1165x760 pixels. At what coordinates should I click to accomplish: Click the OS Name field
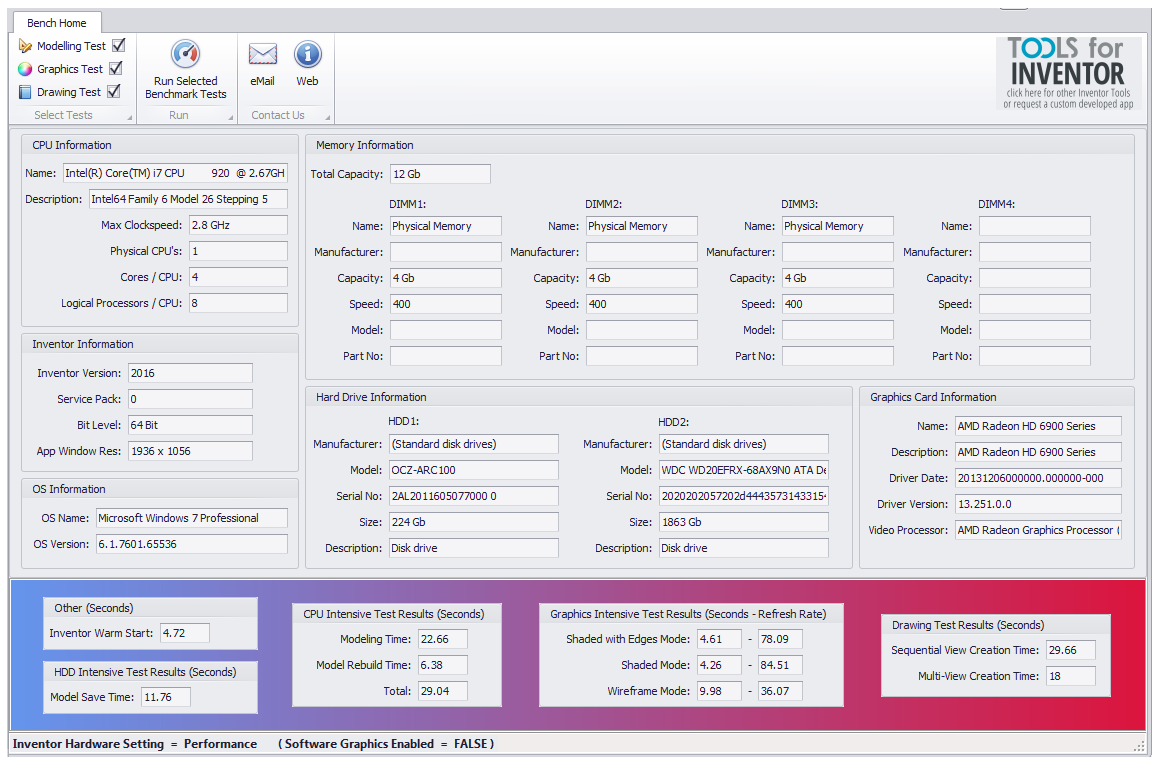coord(192,518)
